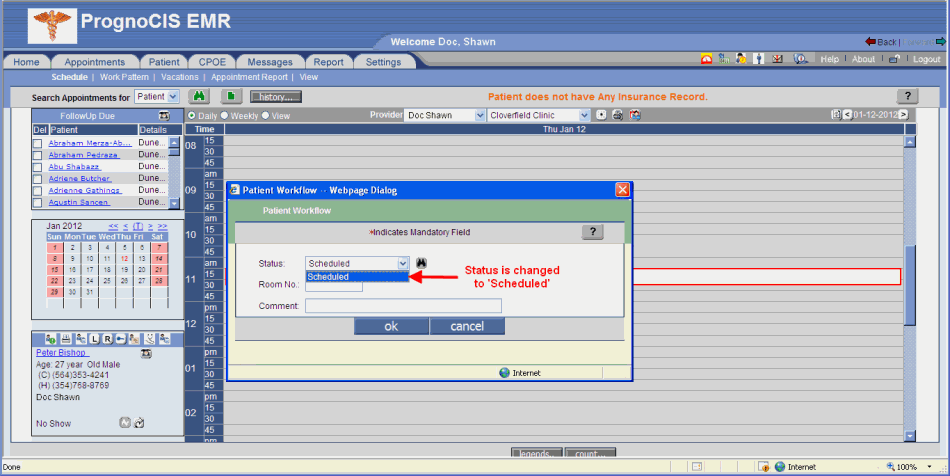This screenshot has width=950, height=476.
Task: Select the Weekly view radio button
Action: 224,115
